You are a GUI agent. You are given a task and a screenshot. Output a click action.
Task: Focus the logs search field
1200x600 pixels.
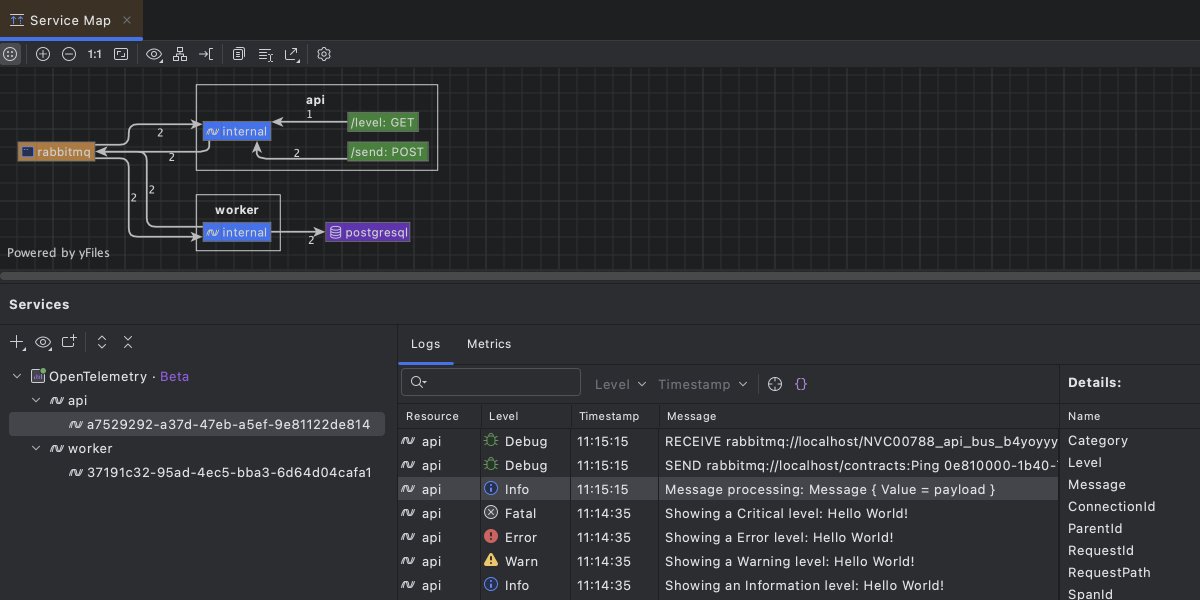pos(491,382)
